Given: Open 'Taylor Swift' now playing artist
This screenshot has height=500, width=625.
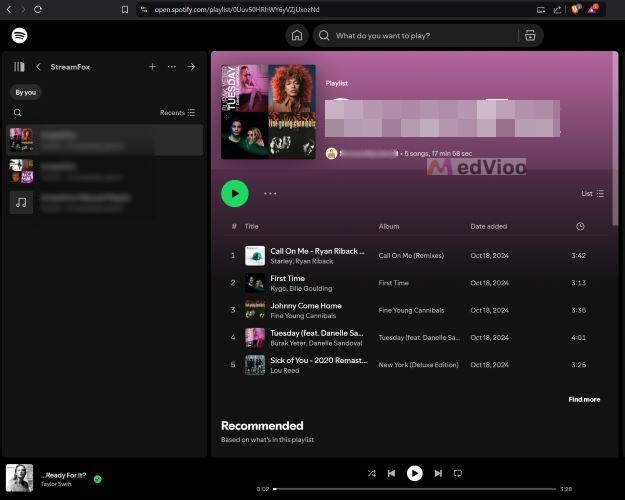Looking at the screenshot, I should (56, 484).
